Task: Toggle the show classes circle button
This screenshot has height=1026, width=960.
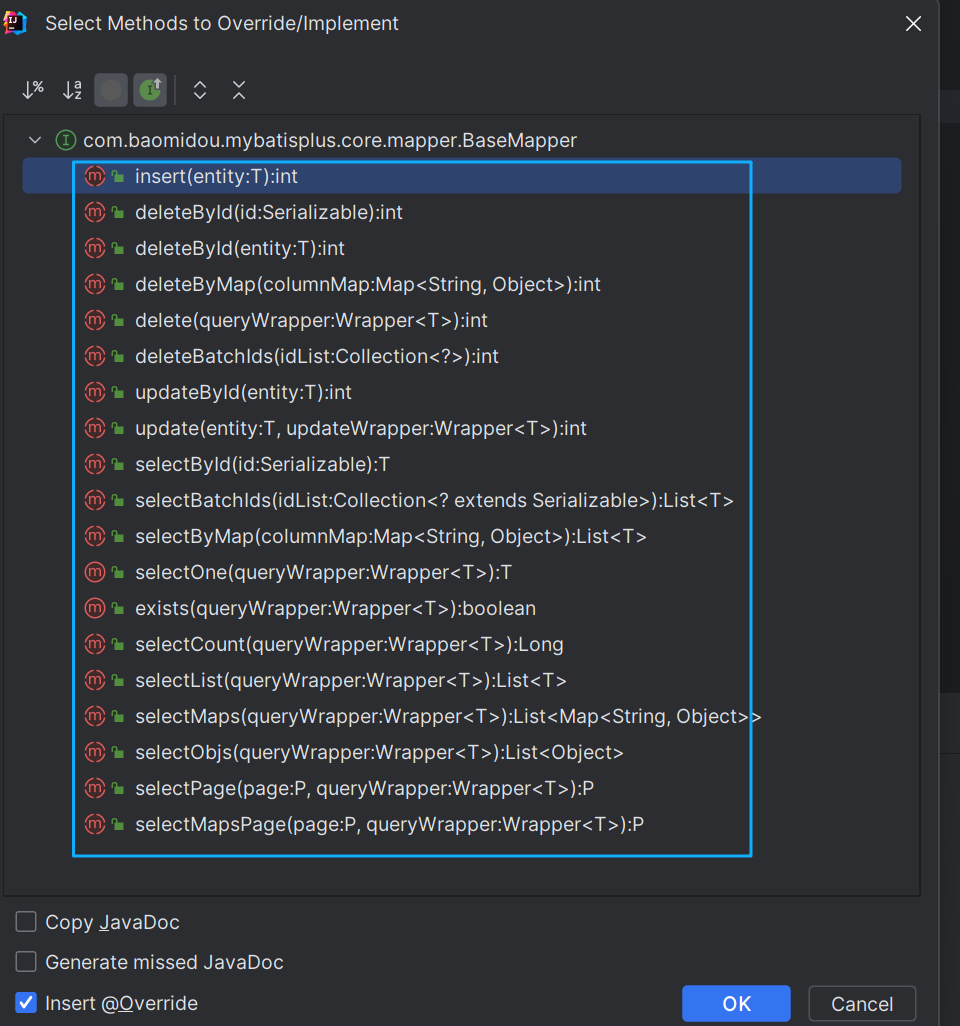Action: 111,90
